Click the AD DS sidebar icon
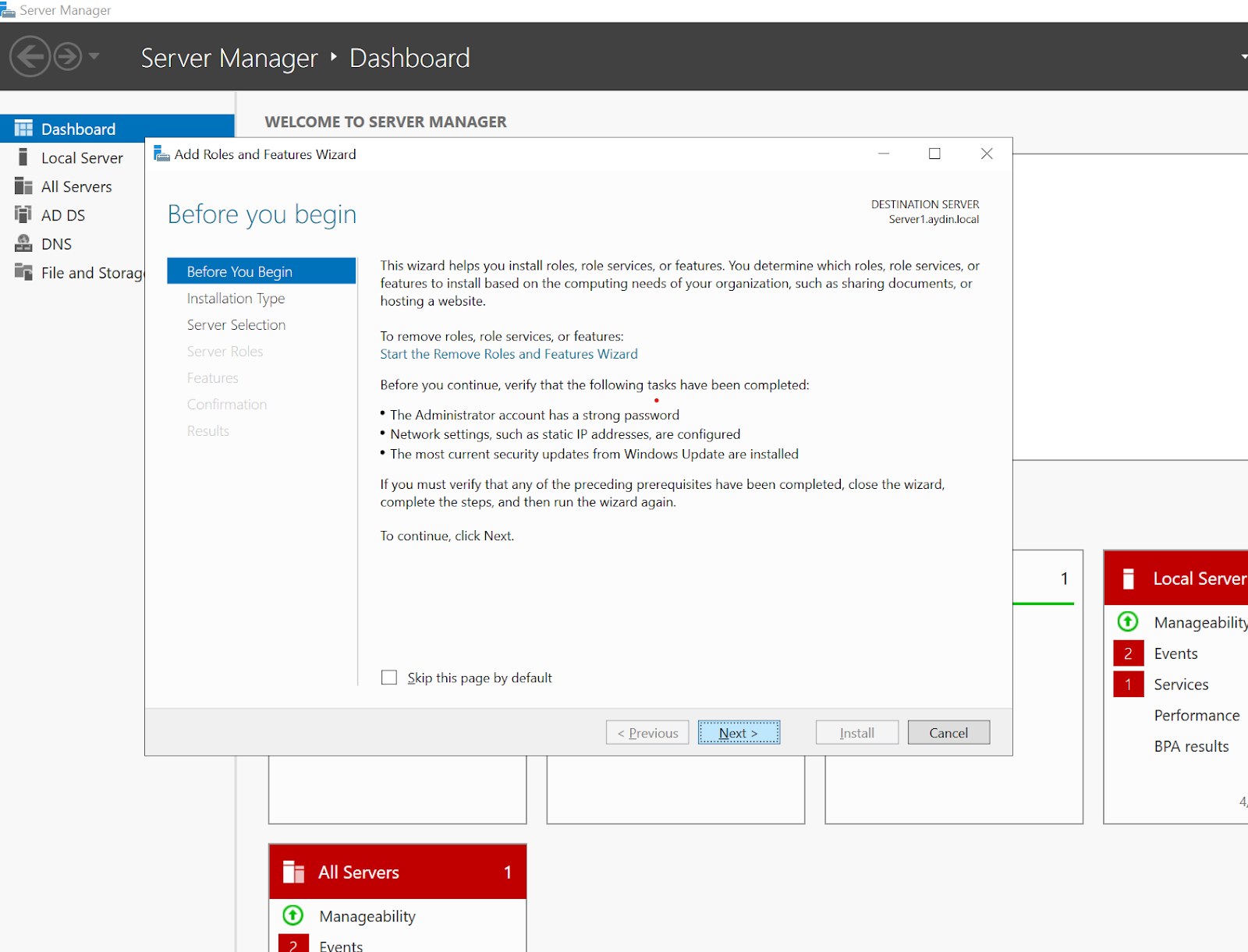Viewport: 1248px width, 952px height. [x=23, y=214]
